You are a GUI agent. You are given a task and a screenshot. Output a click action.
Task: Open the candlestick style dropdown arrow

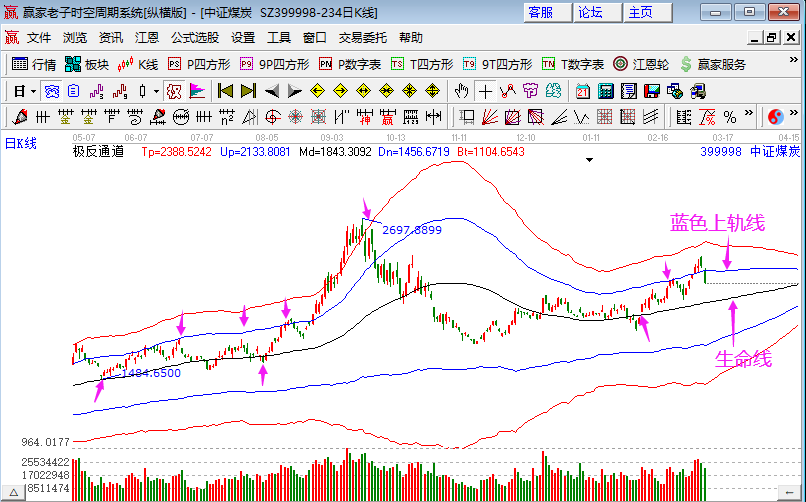pos(156,91)
